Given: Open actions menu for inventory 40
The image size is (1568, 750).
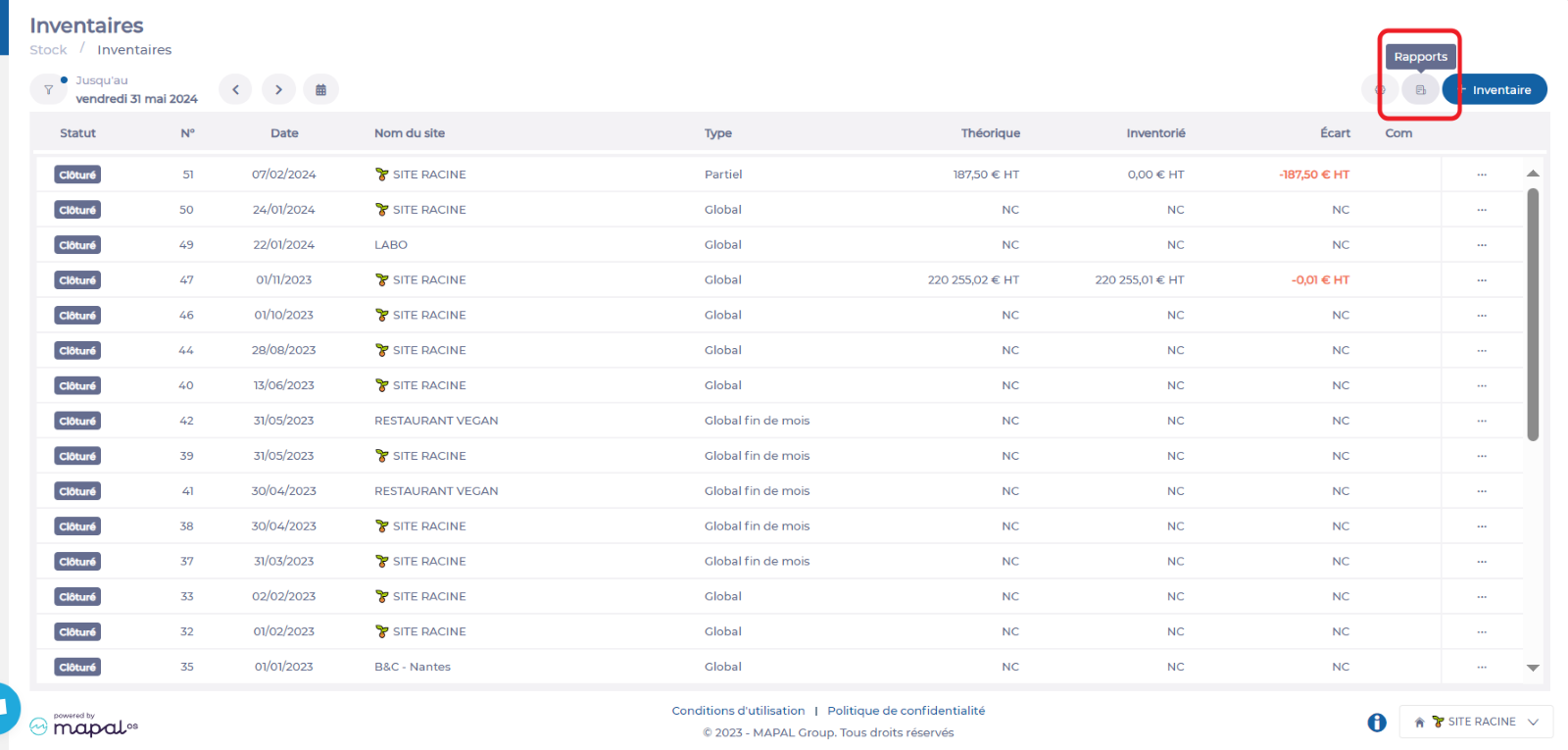Looking at the screenshot, I should point(1482,385).
